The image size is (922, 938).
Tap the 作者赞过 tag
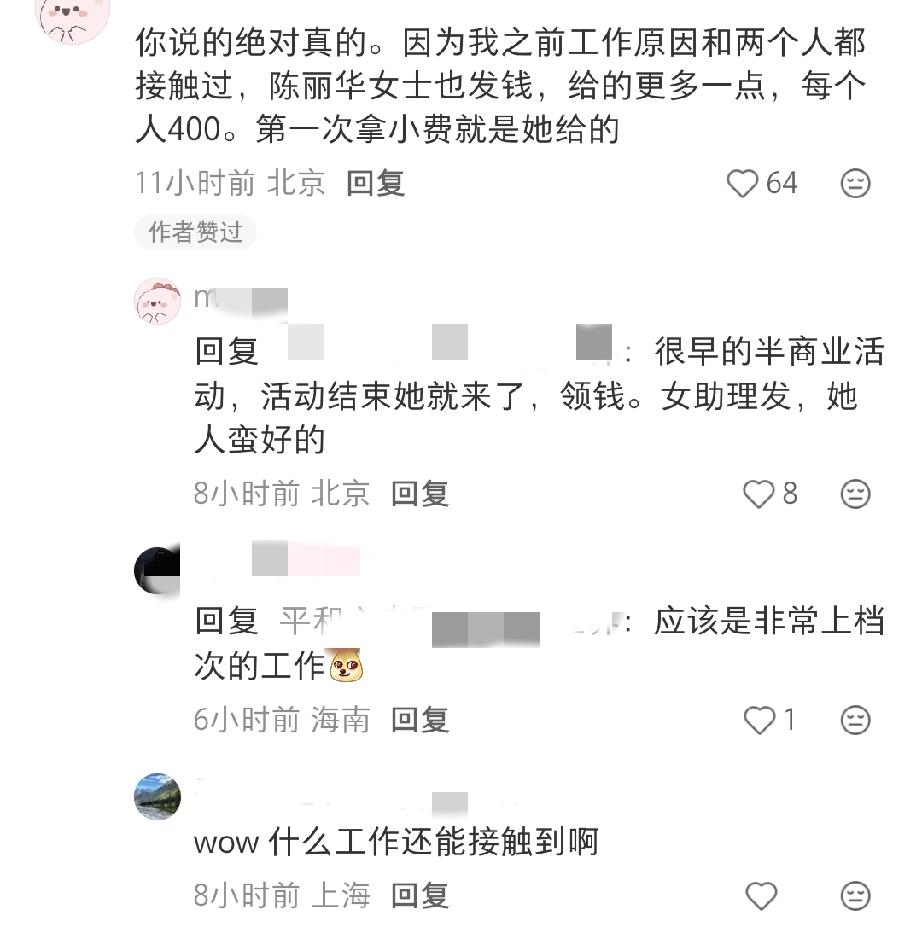pyautogui.click(x=196, y=232)
